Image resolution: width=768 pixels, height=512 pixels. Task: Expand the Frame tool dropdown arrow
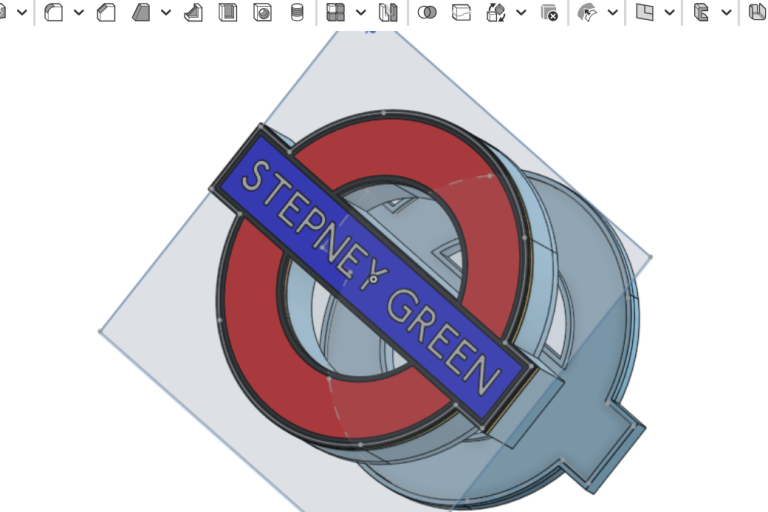(x=726, y=13)
